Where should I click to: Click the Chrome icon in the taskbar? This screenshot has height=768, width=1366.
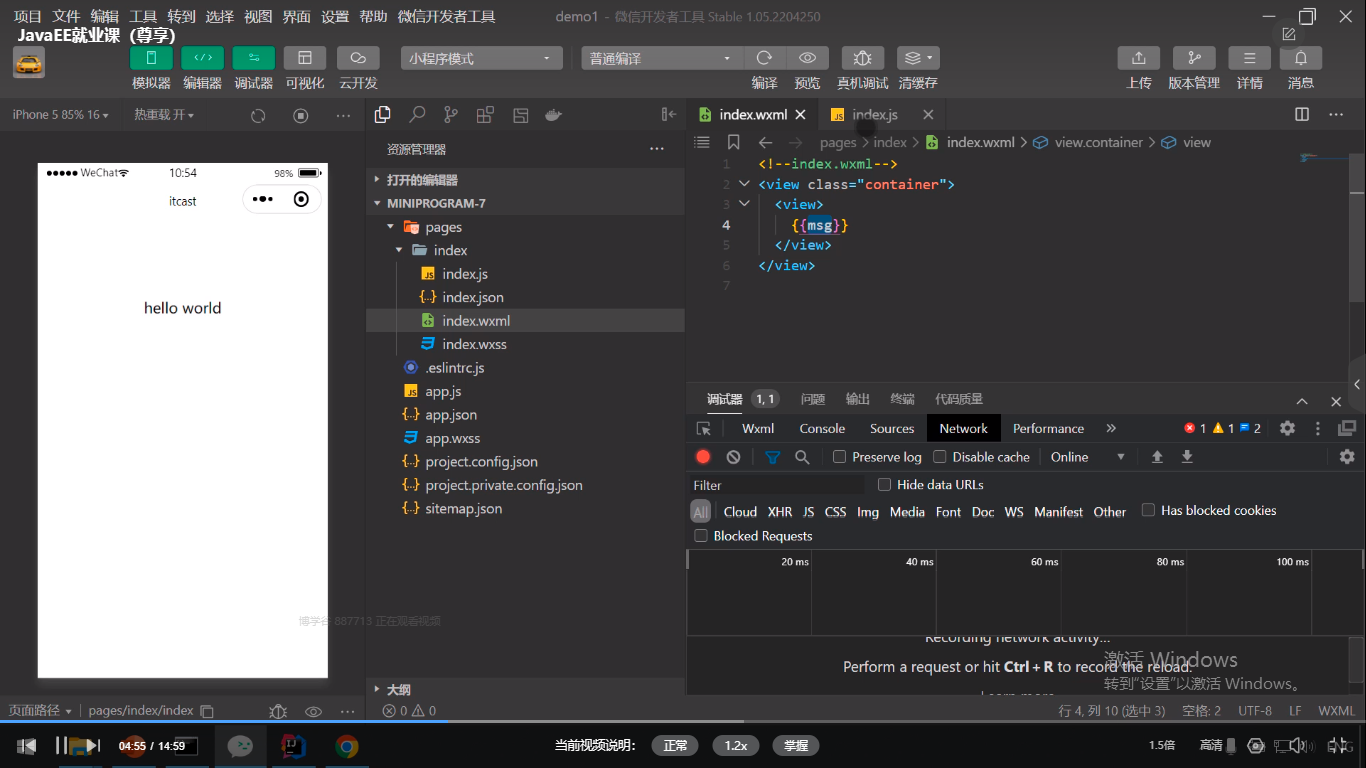pyautogui.click(x=346, y=746)
